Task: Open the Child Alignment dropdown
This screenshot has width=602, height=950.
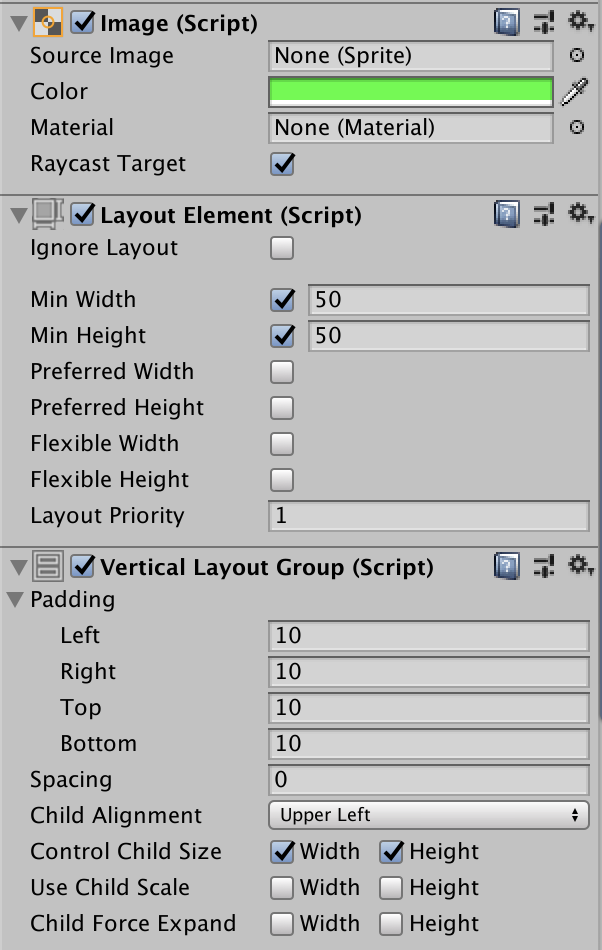Action: (428, 816)
